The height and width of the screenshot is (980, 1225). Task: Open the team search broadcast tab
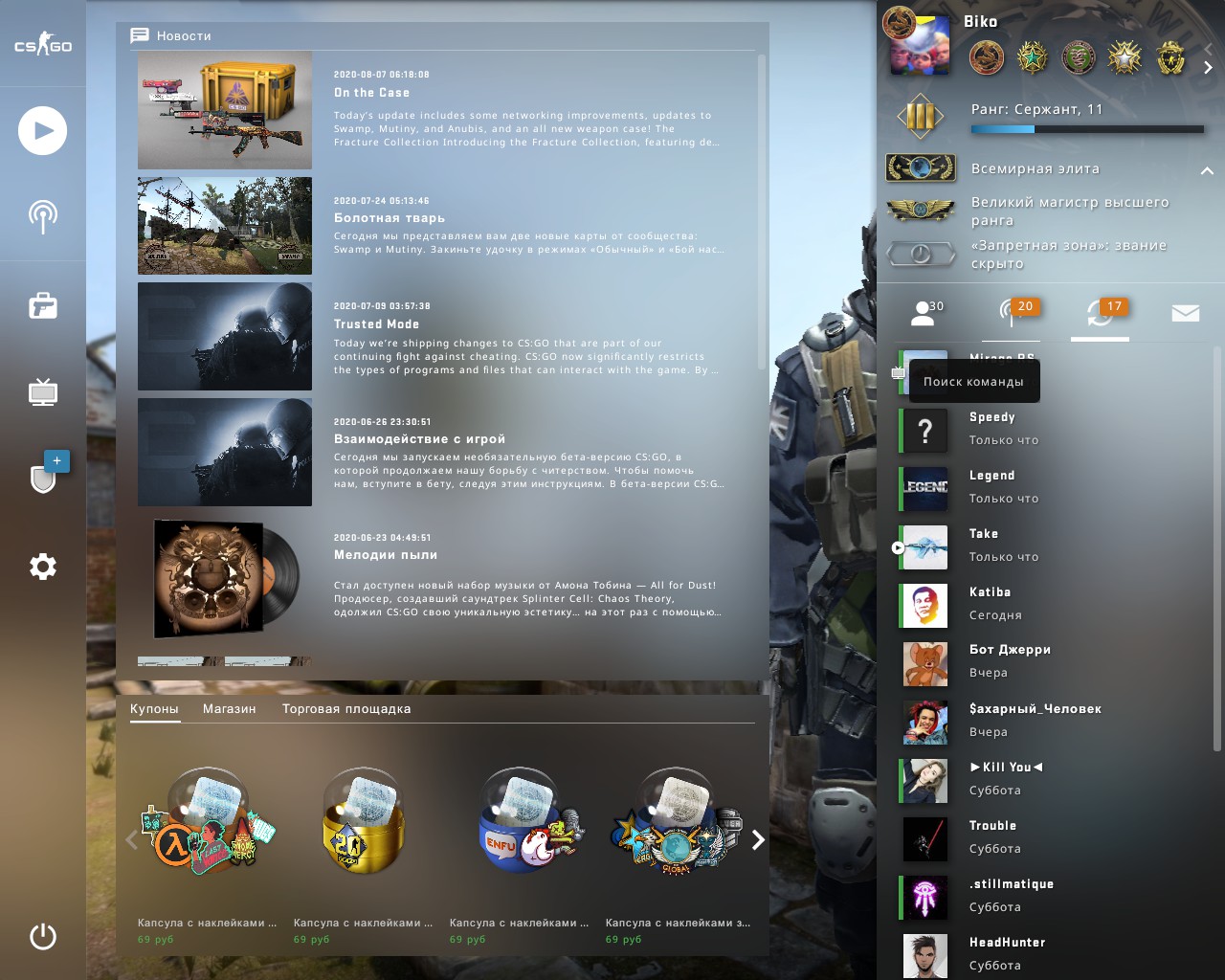click(x=1013, y=312)
